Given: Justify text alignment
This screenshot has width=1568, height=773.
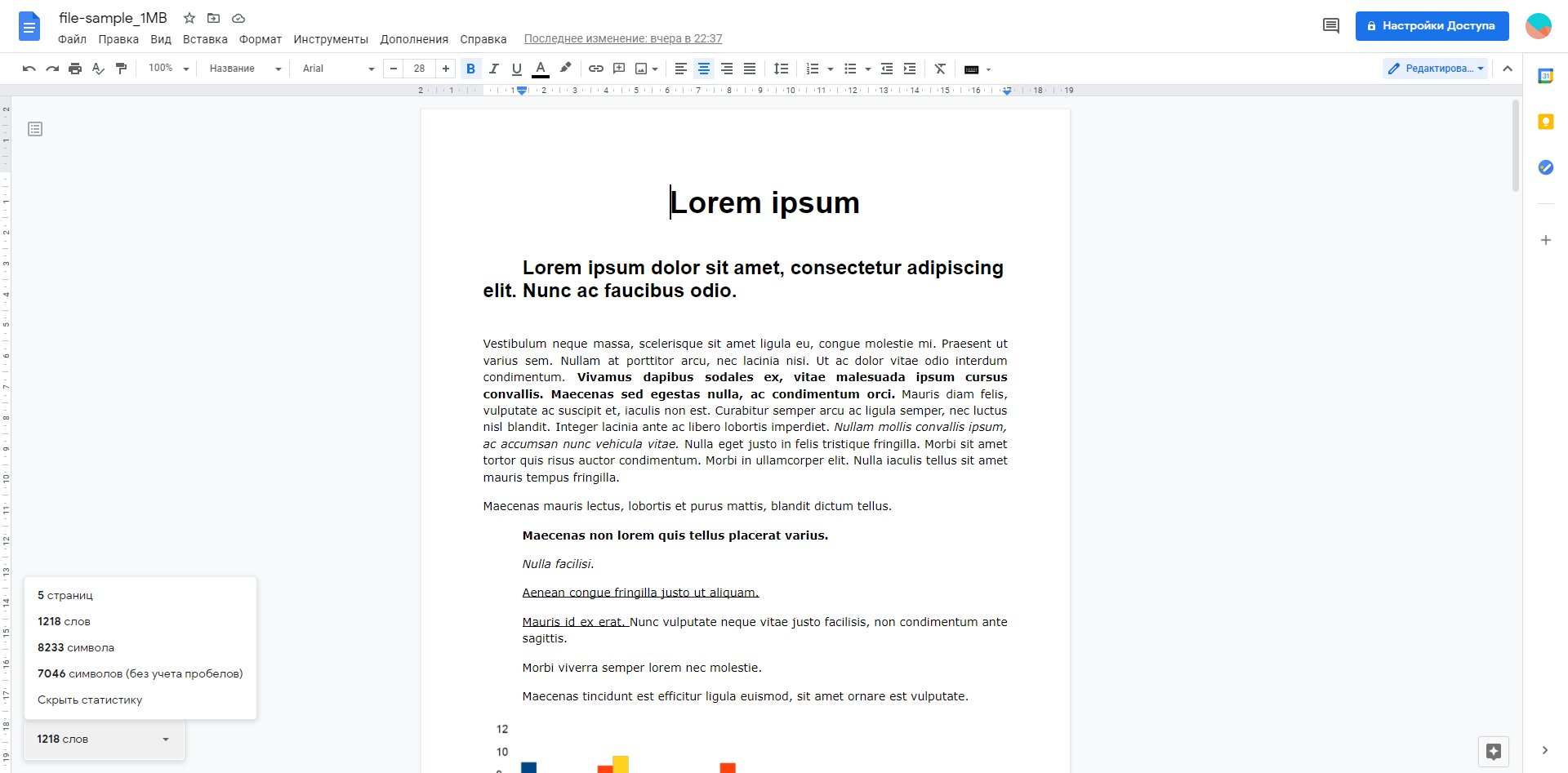Looking at the screenshot, I should pos(749,69).
